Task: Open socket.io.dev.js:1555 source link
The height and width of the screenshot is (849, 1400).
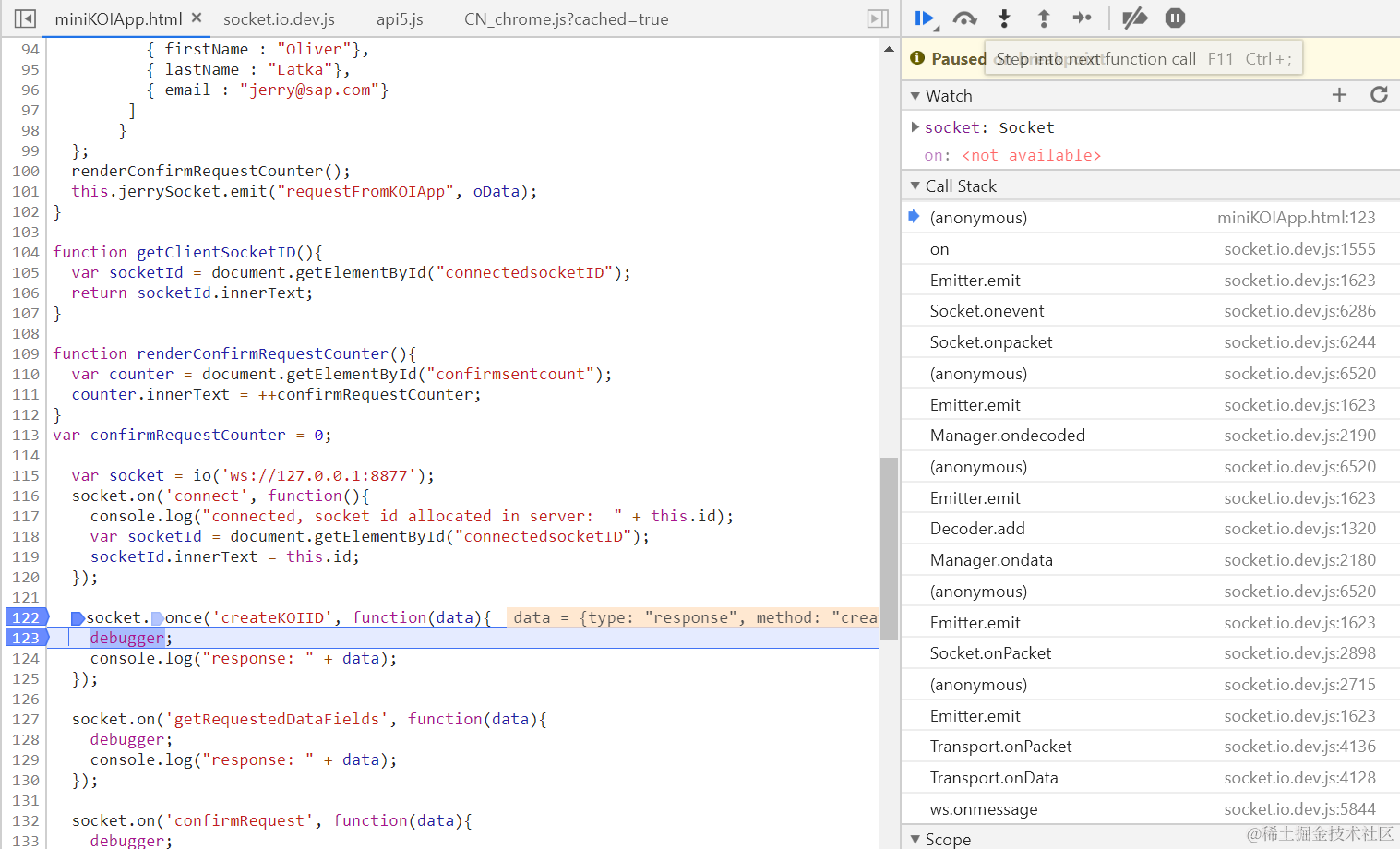Action: (1299, 249)
